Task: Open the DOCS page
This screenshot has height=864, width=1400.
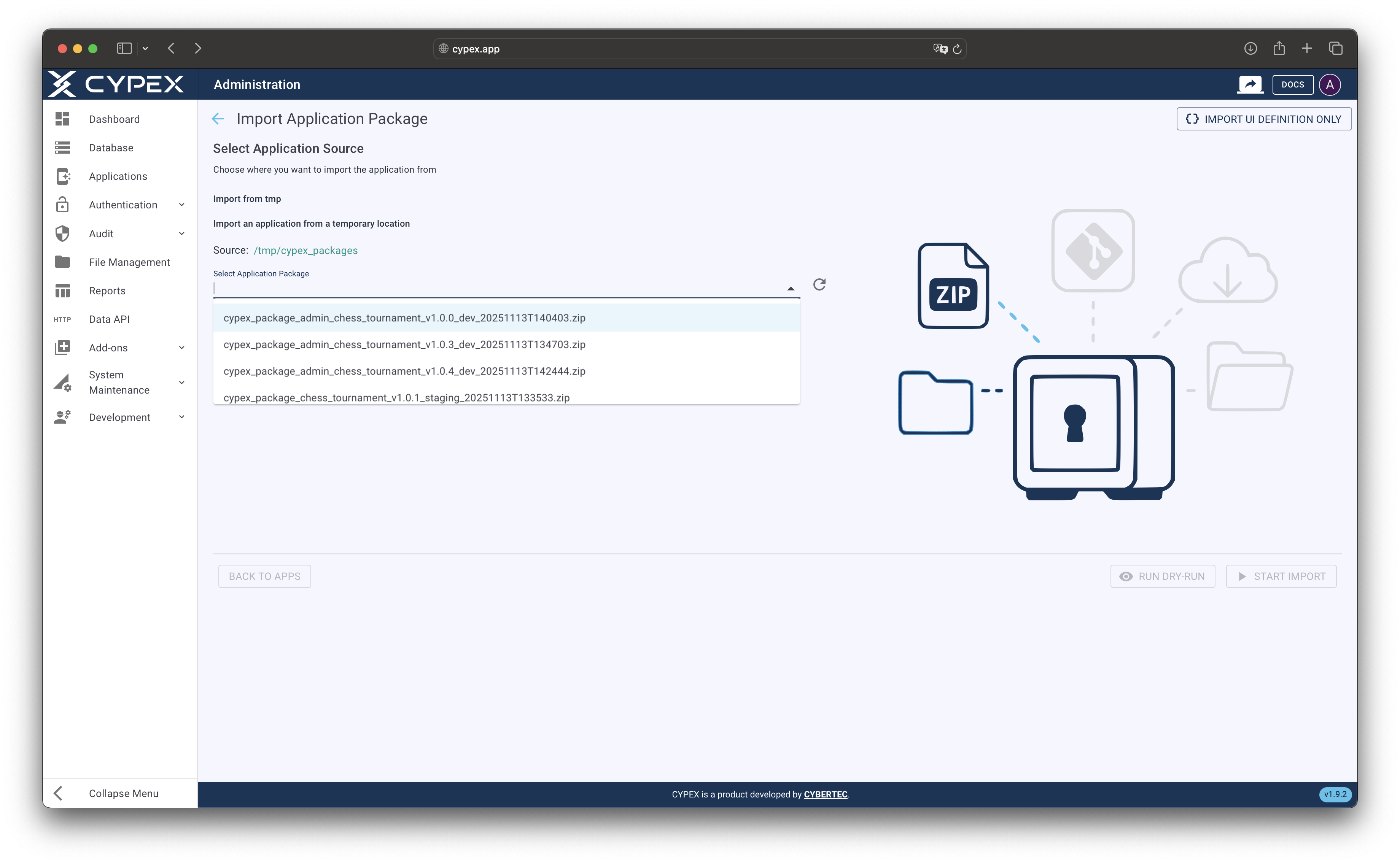Action: (1293, 84)
